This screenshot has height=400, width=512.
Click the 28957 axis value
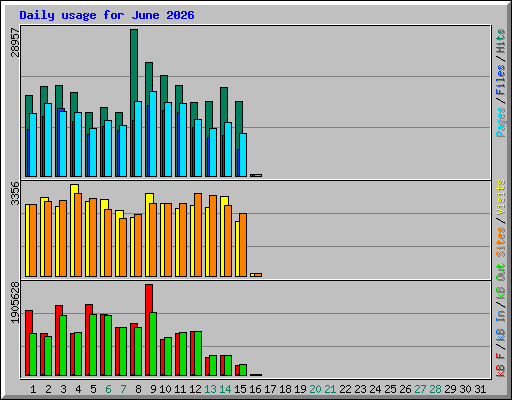(15, 42)
